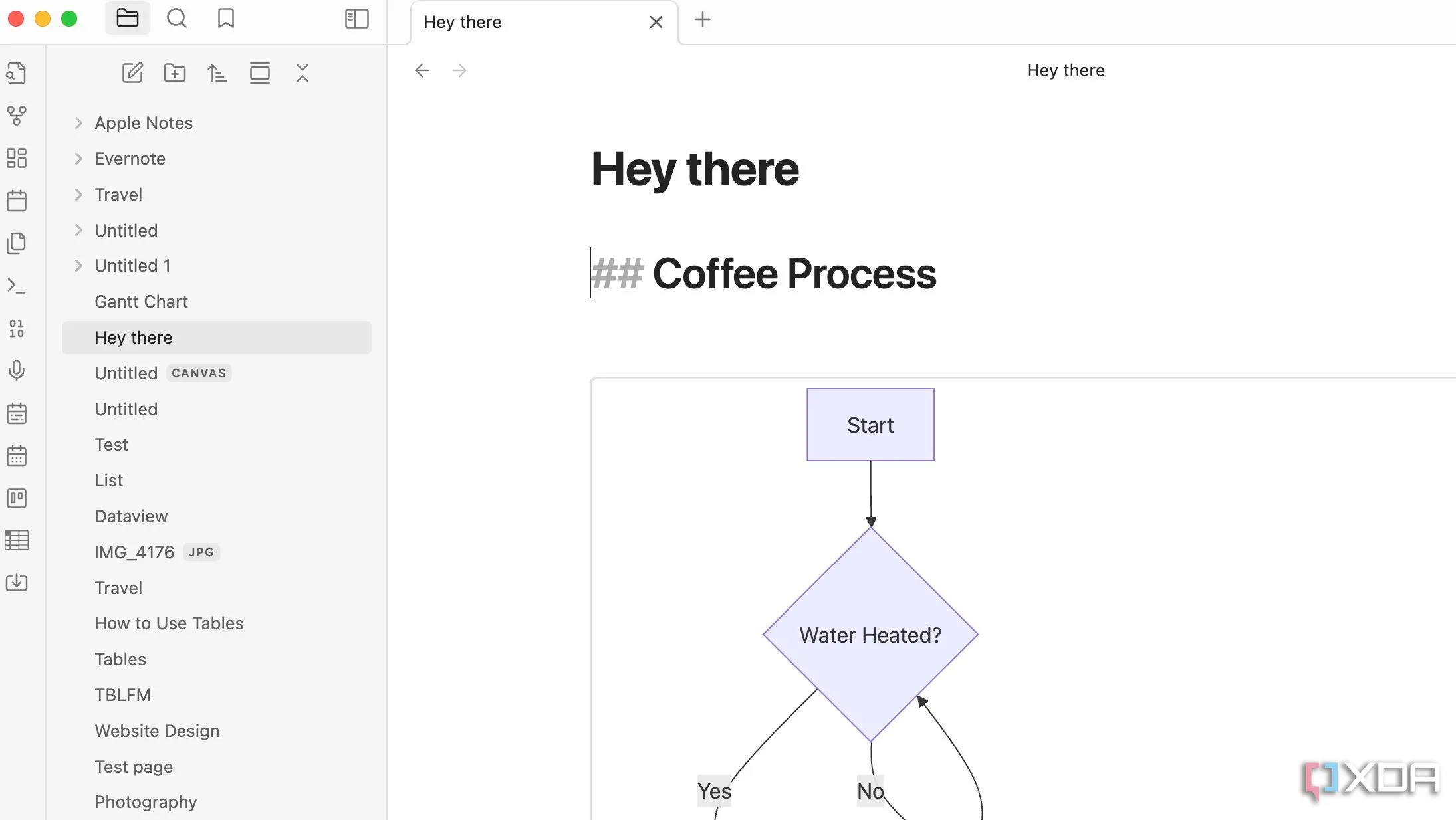Open the Dataview note

tap(217, 516)
